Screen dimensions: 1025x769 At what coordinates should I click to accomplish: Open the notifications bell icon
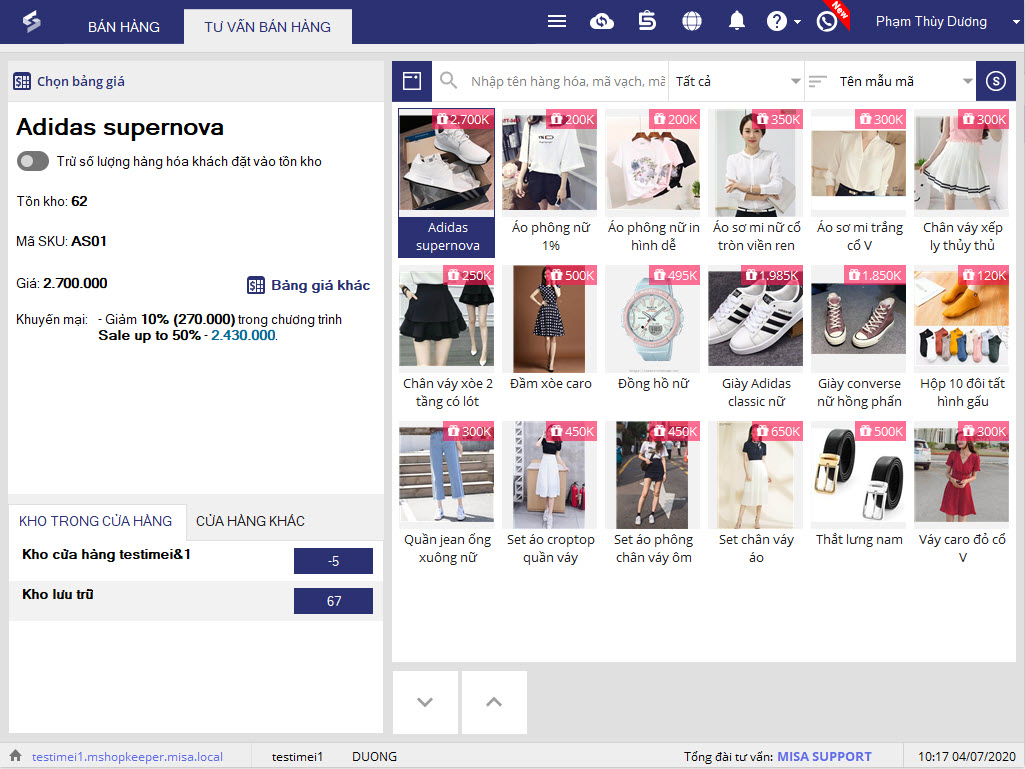pos(737,22)
